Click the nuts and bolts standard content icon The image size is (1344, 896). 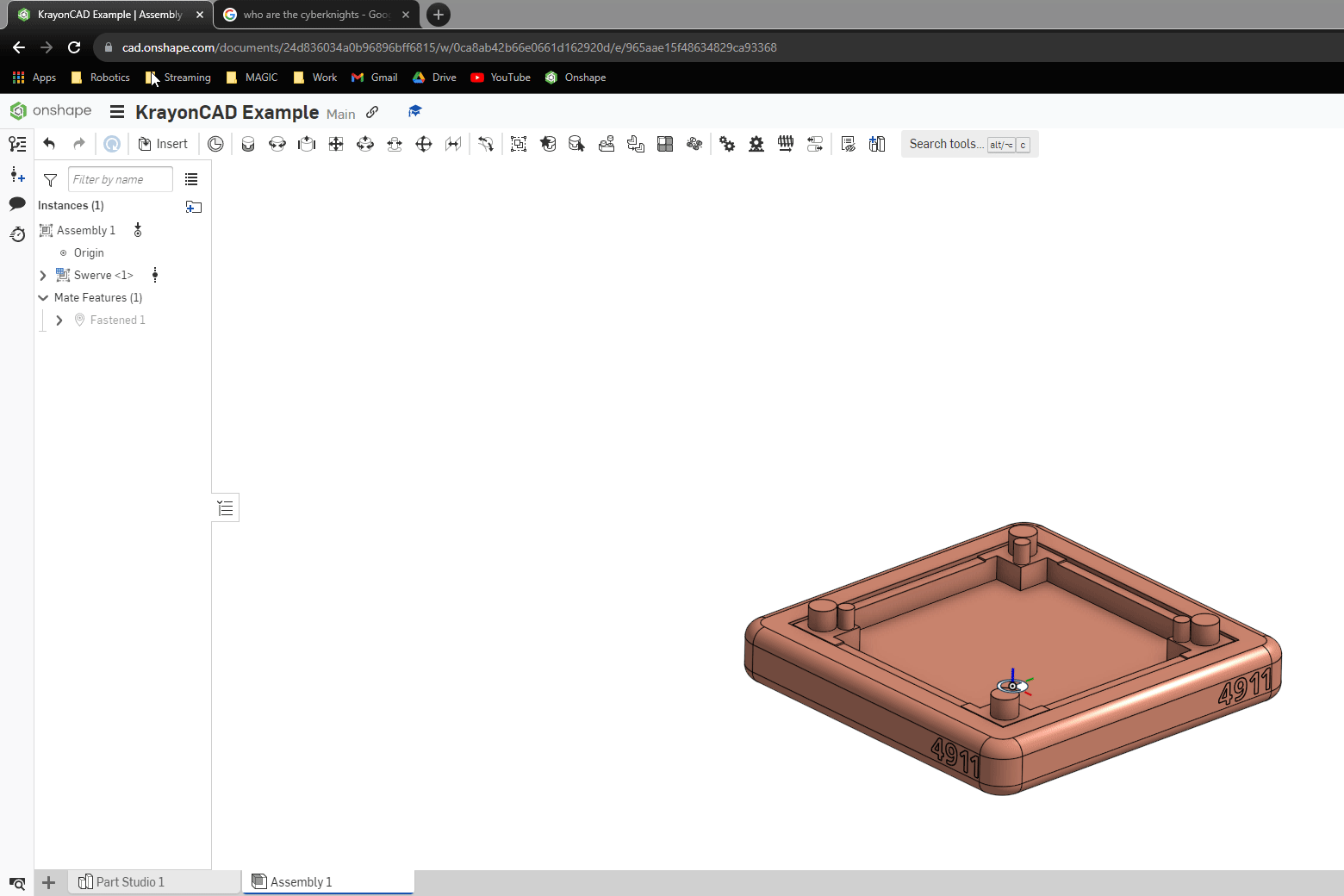pos(694,144)
